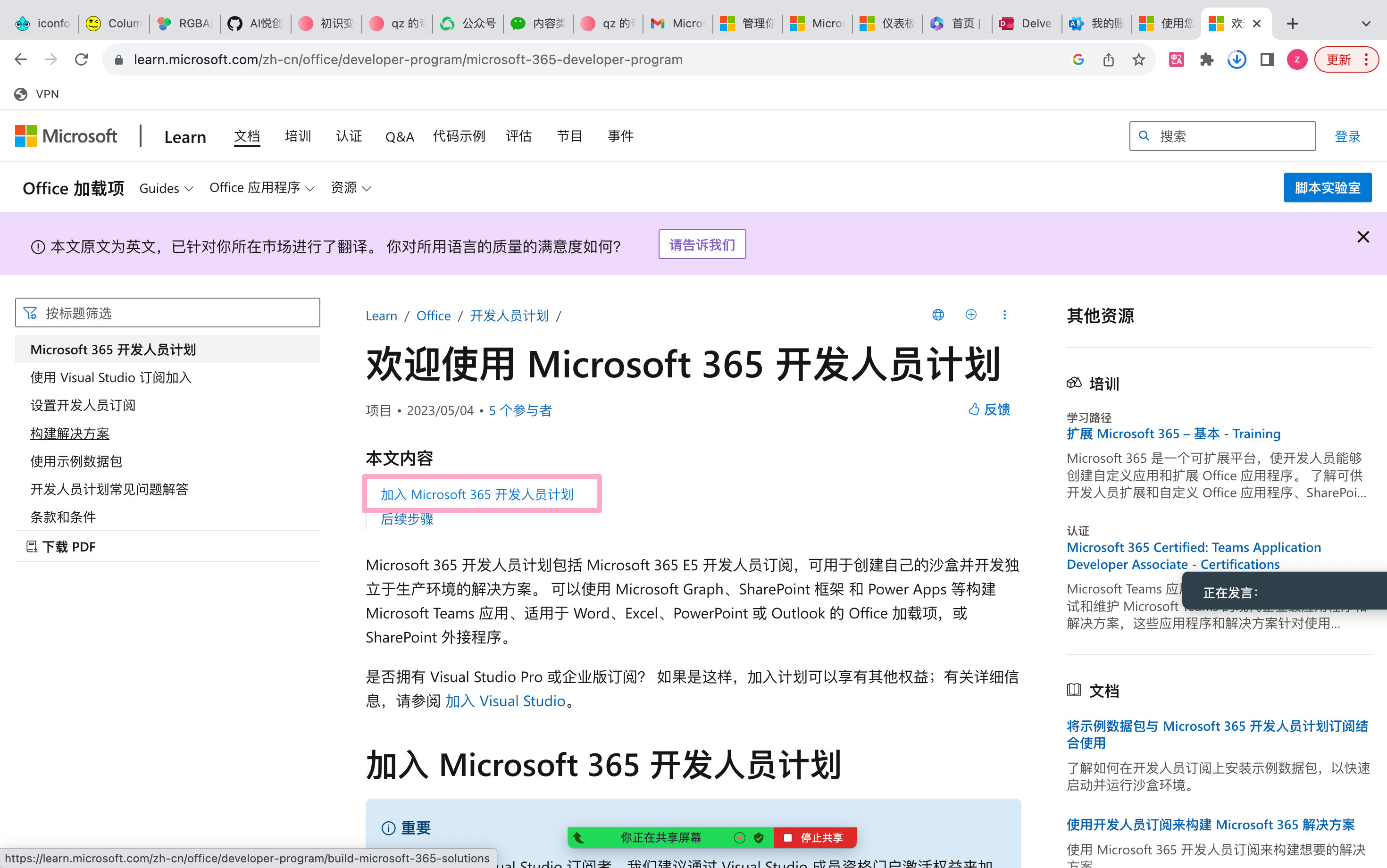The image size is (1387, 868).
Task: Expand the 资源 dropdown
Action: coord(351,188)
